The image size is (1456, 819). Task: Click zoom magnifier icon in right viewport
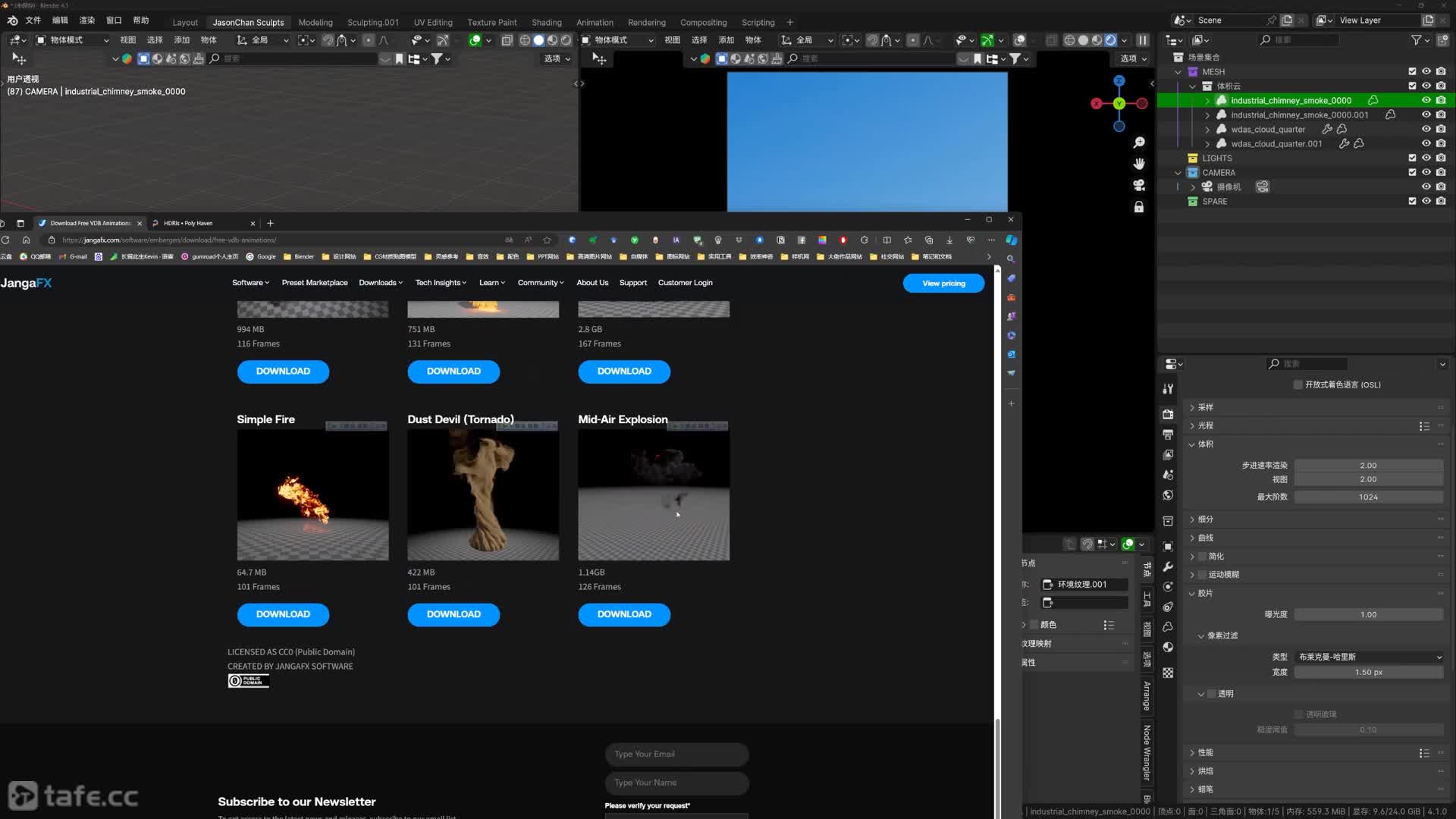pyautogui.click(x=1139, y=143)
